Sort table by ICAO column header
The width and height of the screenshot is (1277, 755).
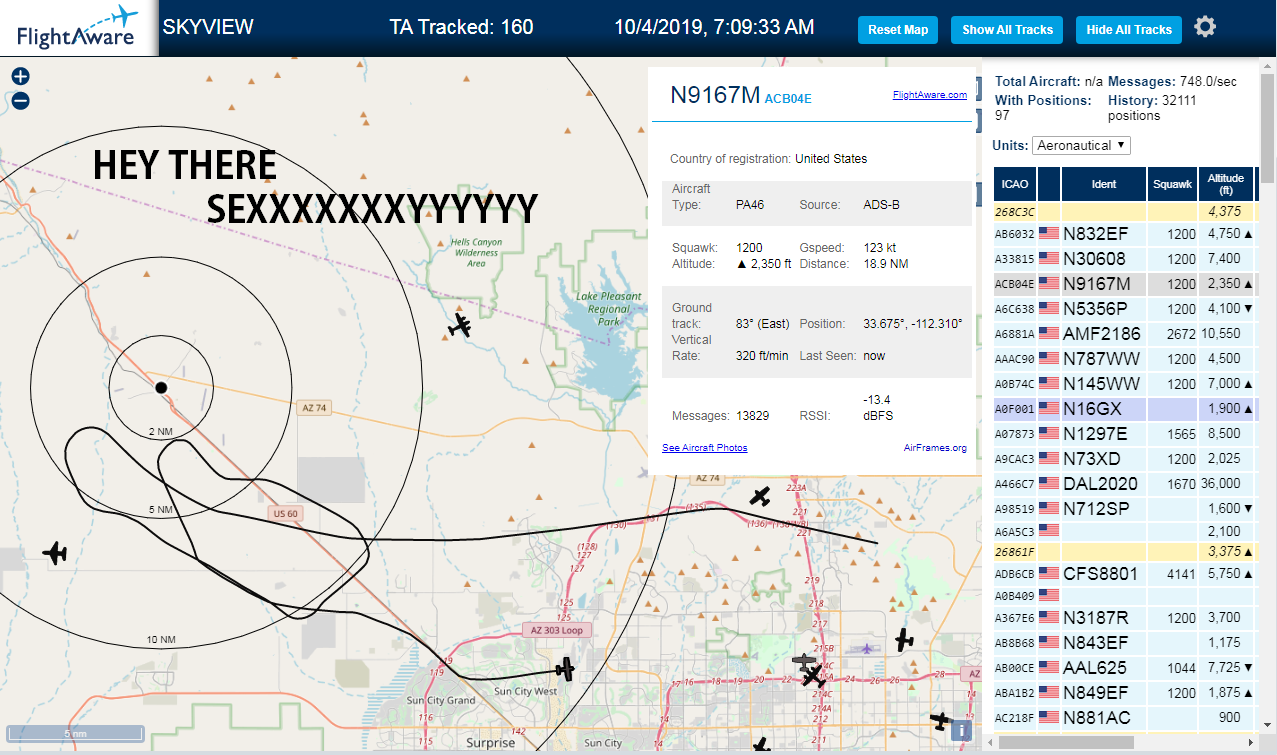[x=1015, y=184]
